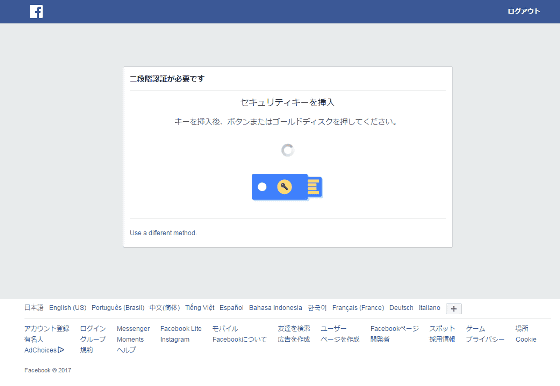Select Tiếng Việt language
This screenshot has width=560, height=386.
(x=200, y=307)
